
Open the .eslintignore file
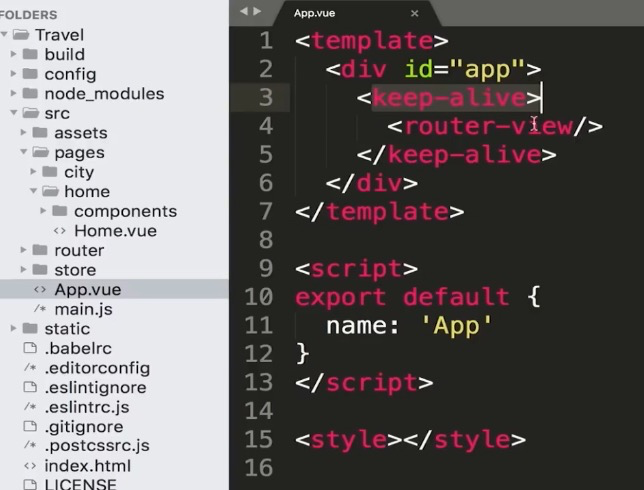[95, 387]
